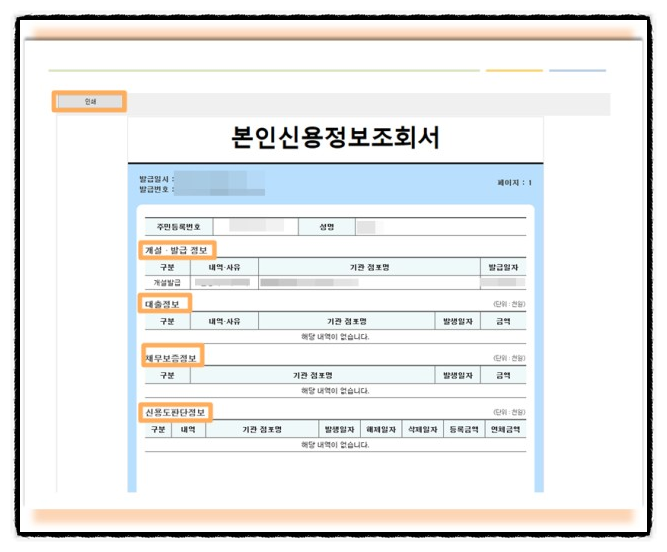
Task: Click the 인쇄 print button
Action: 89,101
